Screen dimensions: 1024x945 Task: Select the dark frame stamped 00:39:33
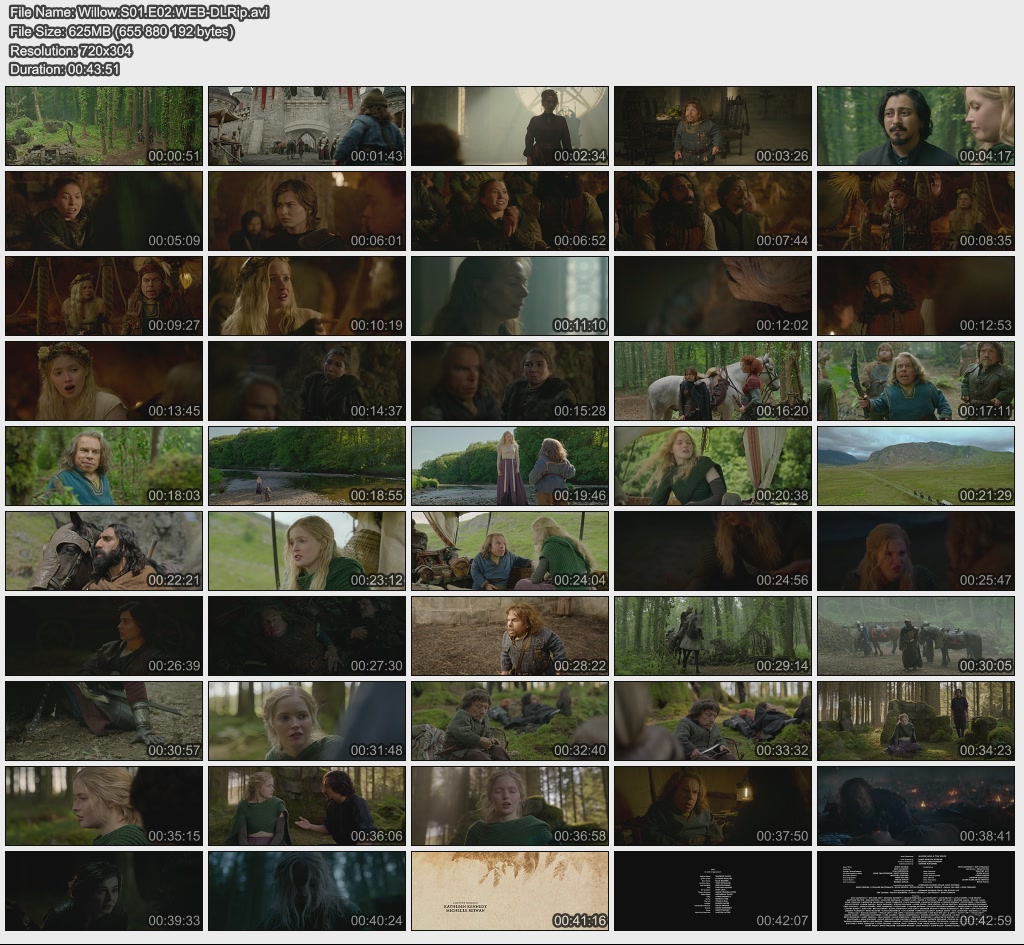tap(104, 891)
